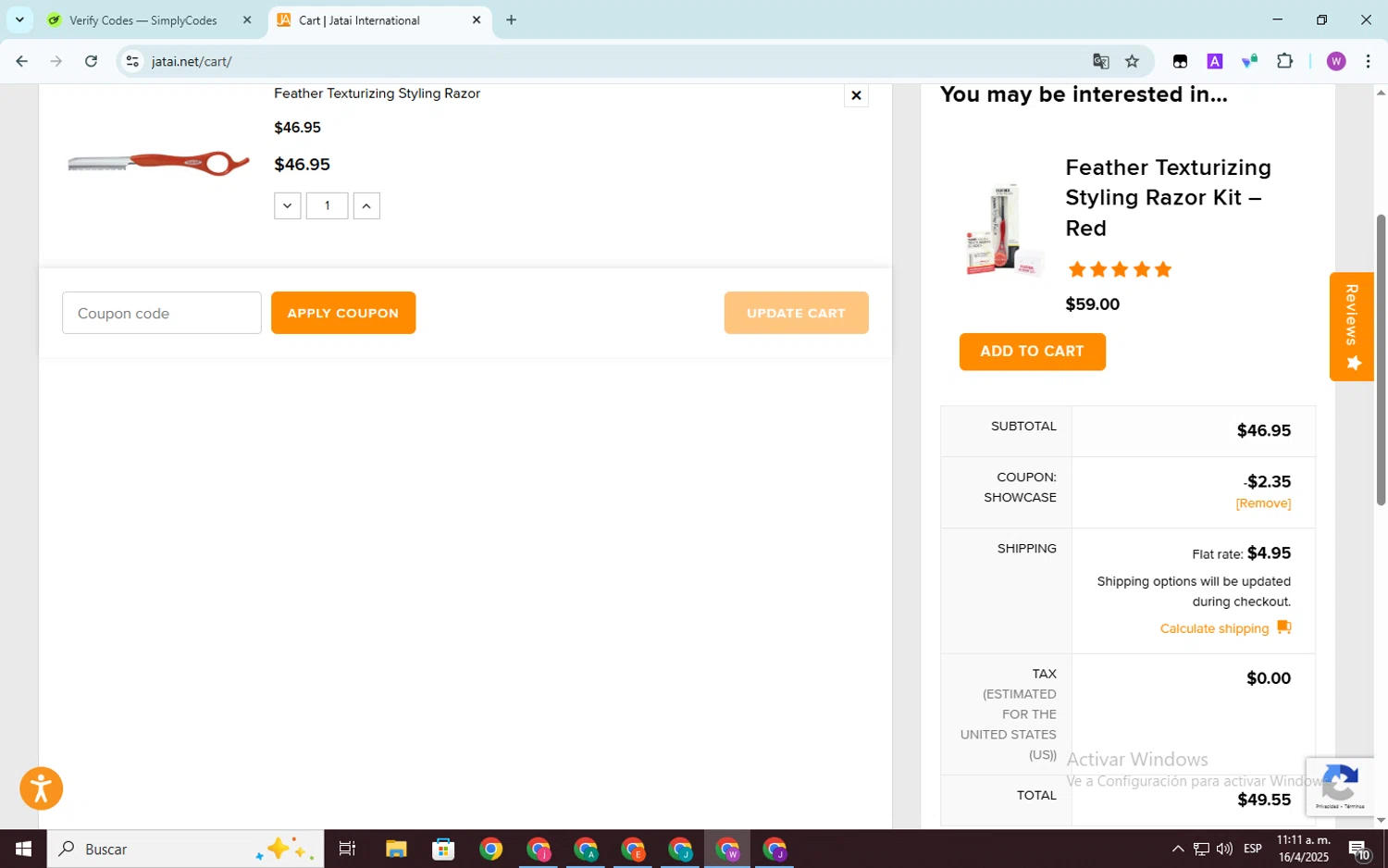Open Microsoft Store from taskbar
Image resolution: width=1388 pixels, height=868 pixels.
pyautogui.click(x=443, y=849)
